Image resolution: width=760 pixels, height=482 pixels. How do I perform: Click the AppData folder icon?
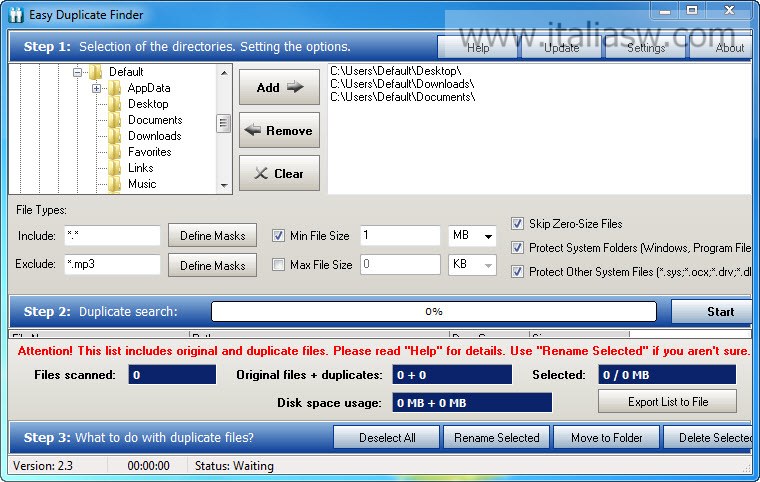[114, 88]
